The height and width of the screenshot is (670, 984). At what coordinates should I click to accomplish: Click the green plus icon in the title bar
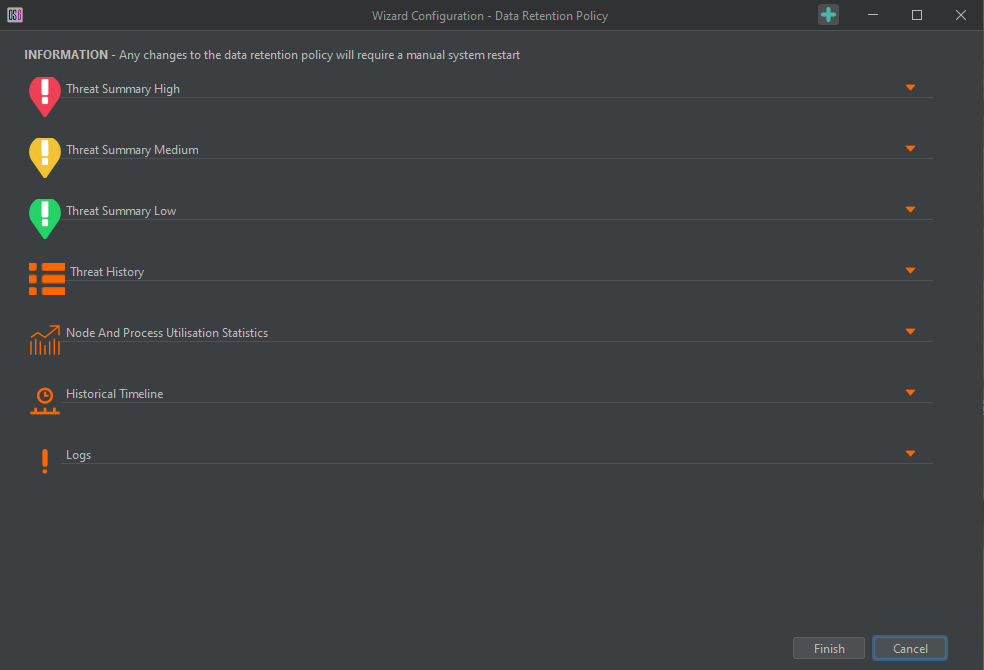point(828,15)
